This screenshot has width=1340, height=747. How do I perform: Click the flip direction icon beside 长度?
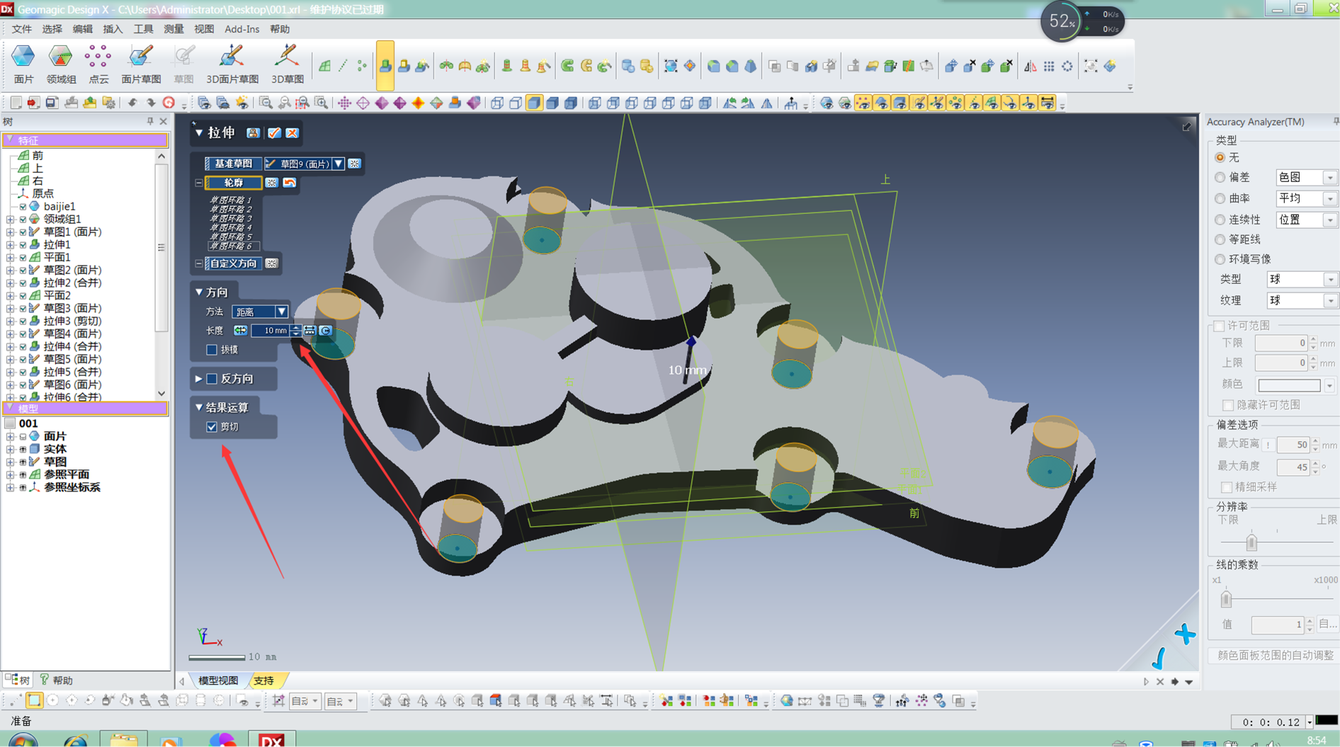(x=240, y=330)
